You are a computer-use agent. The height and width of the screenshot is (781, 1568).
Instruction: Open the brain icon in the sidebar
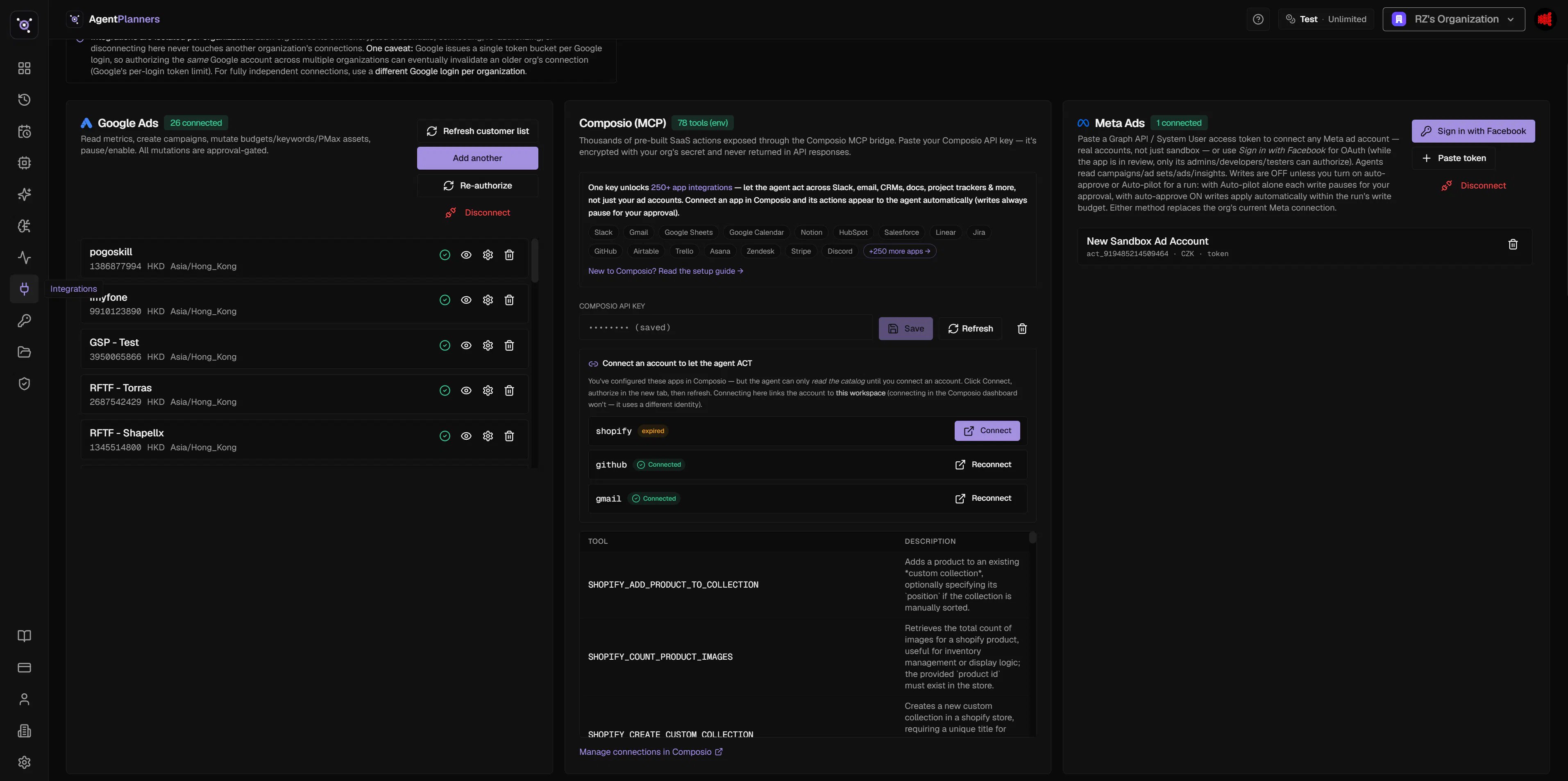coord(24,226)
